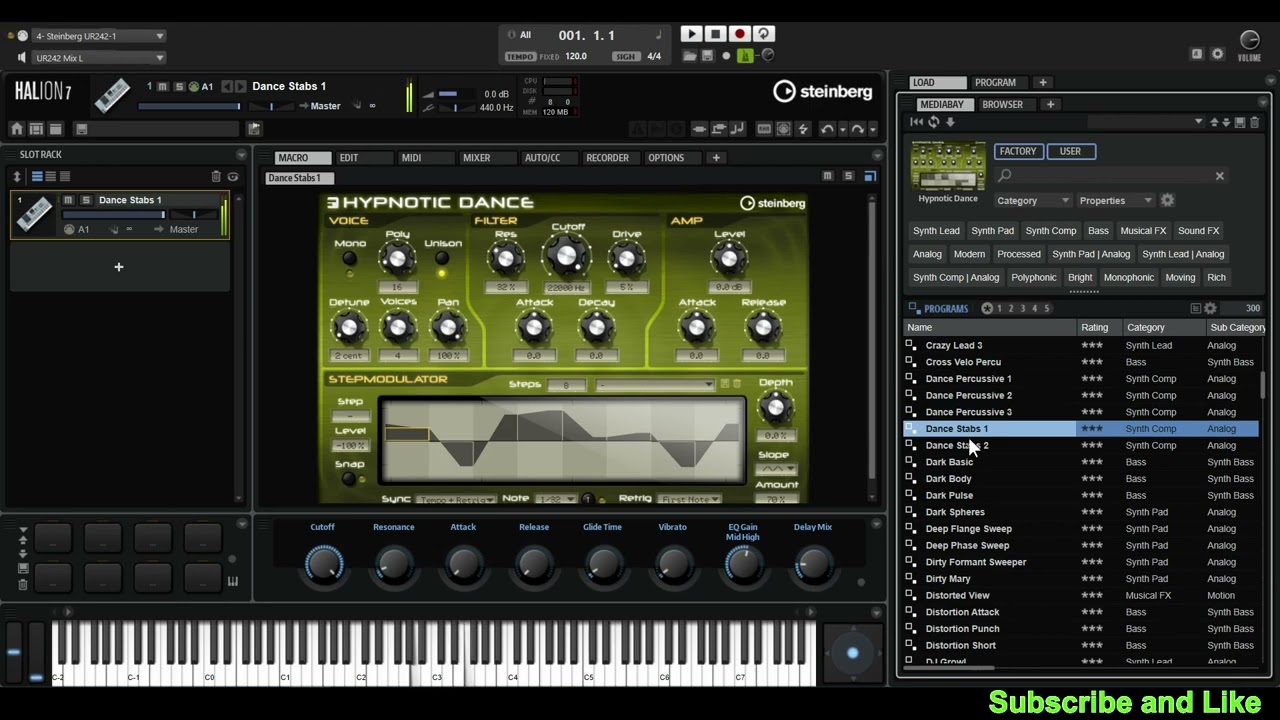Start playback with the Play button
Screen dimensions: 1280x720
pos(691,34)
